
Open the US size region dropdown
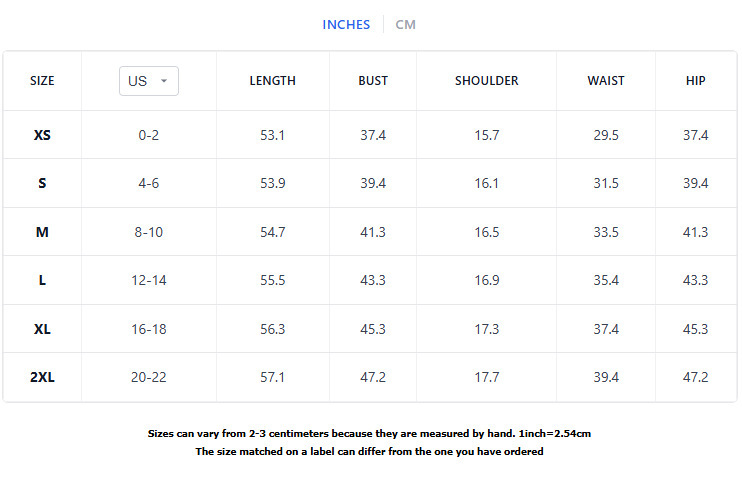click(148, 81)
